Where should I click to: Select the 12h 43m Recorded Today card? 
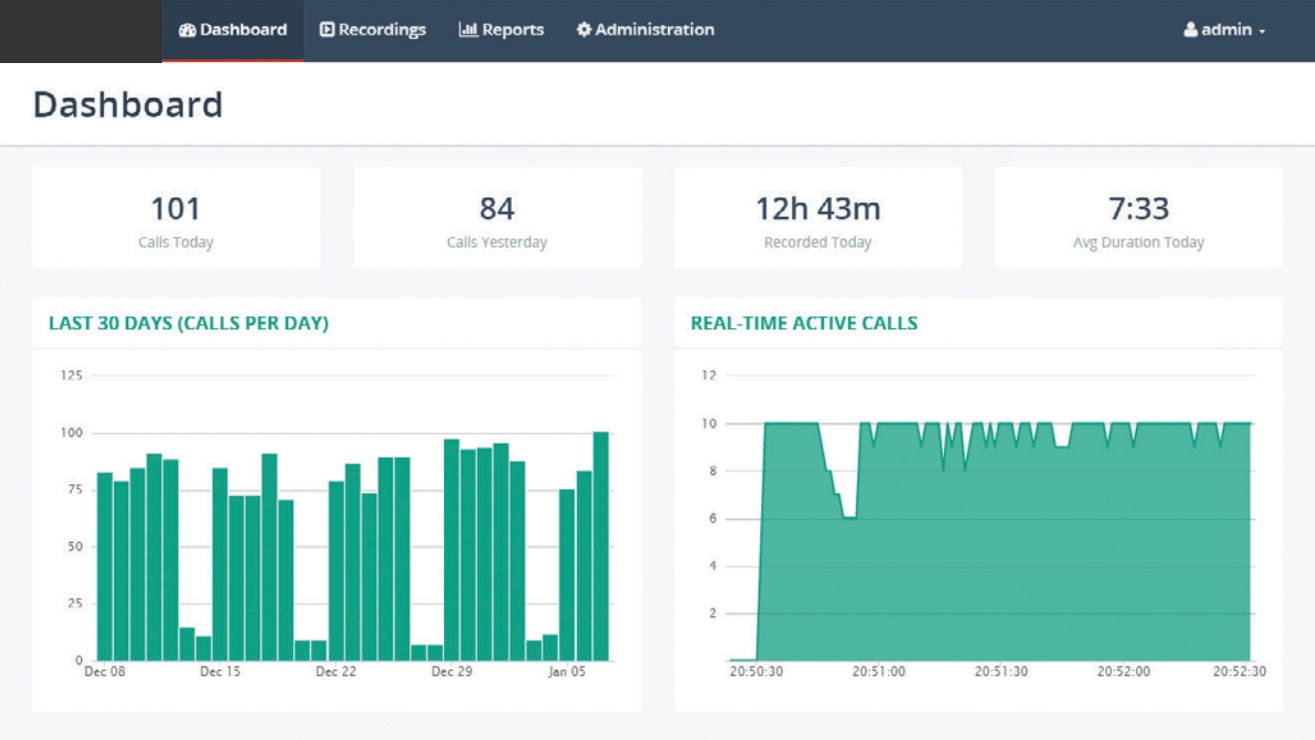pyautogui.click(x=818, y=217)
